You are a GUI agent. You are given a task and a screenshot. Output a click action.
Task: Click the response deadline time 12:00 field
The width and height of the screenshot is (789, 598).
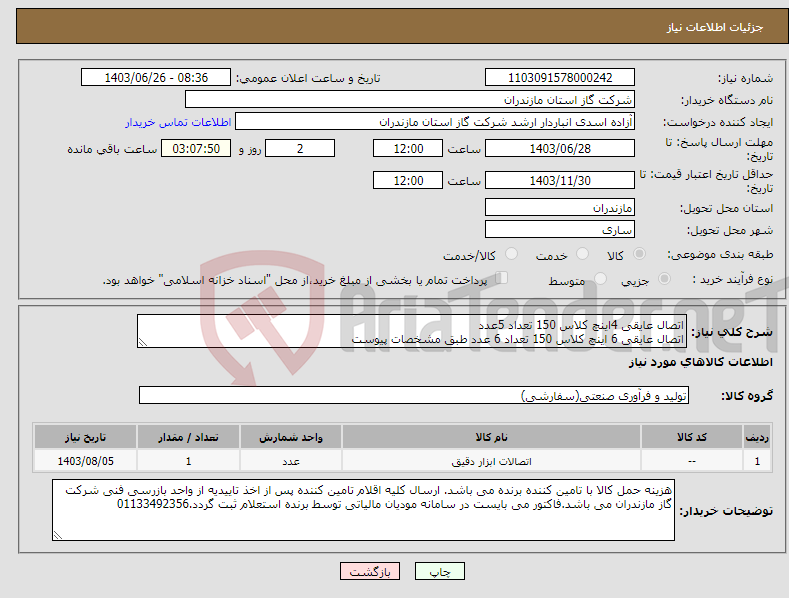point(408,148)
